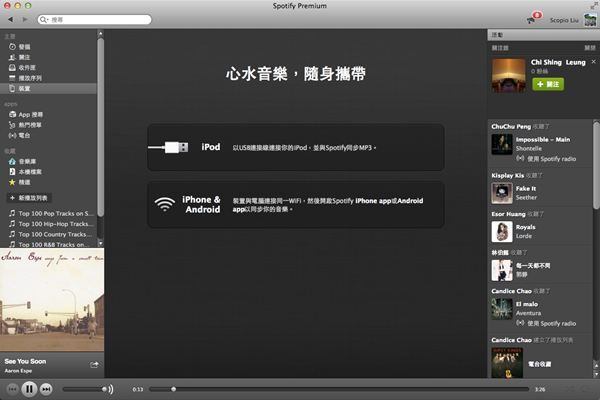Open the Inbox (收件匣) icon in sidebar
Viewport: 600px width, 400px height.
pyautogui.click(x=12, y=67)
